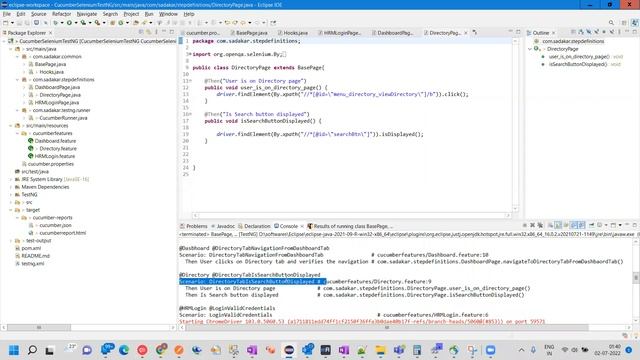Expand the folded import statement in editor

click(190, 54)
